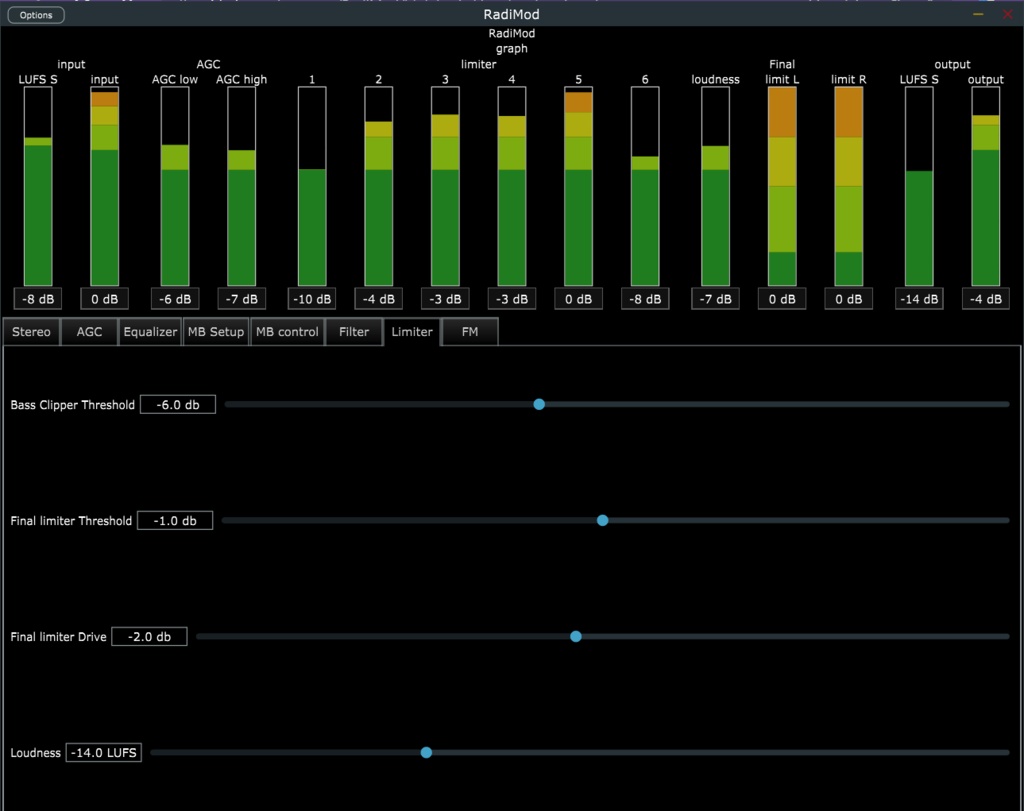Switch to the AGC tab
Image resolution: width=1024 pixels, height=811 pixels.
tap(89, 332)
